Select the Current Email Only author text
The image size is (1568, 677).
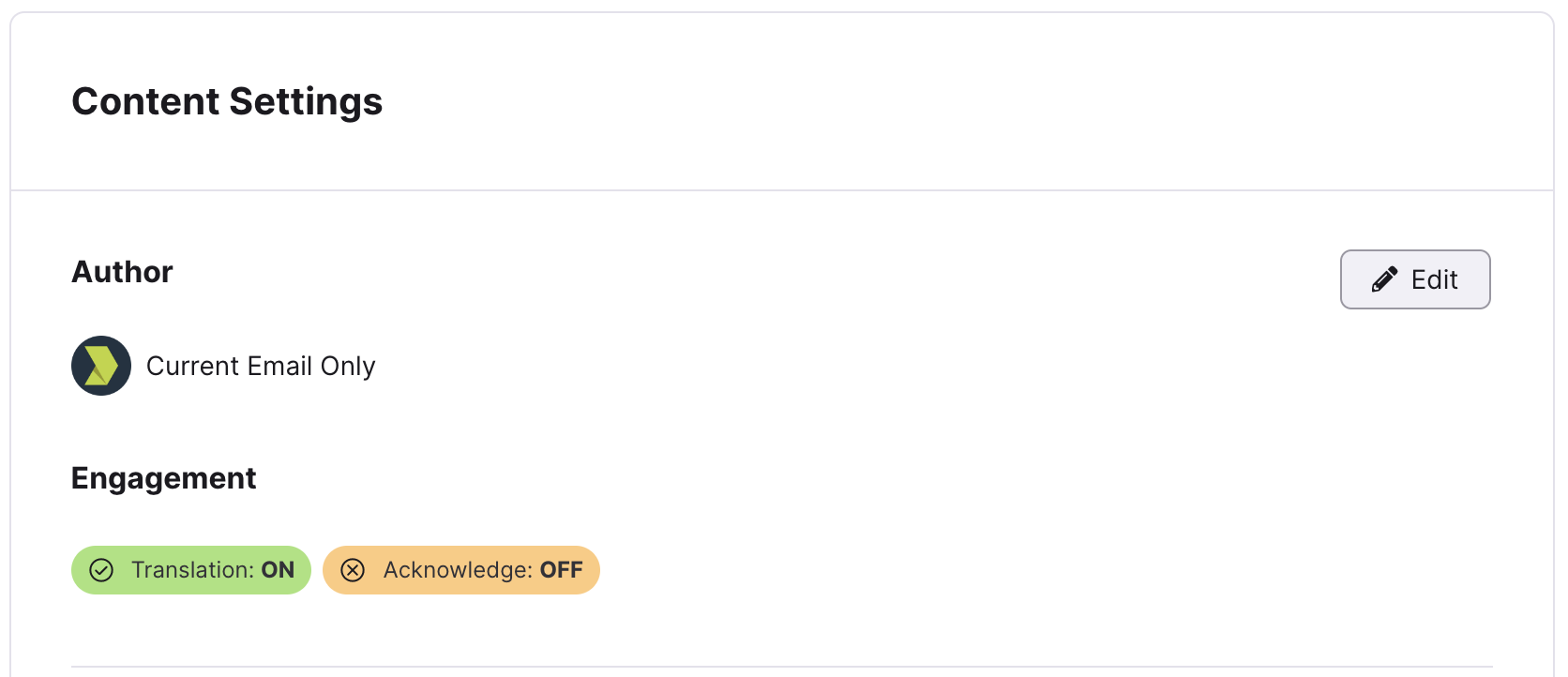tap(261, 366)
